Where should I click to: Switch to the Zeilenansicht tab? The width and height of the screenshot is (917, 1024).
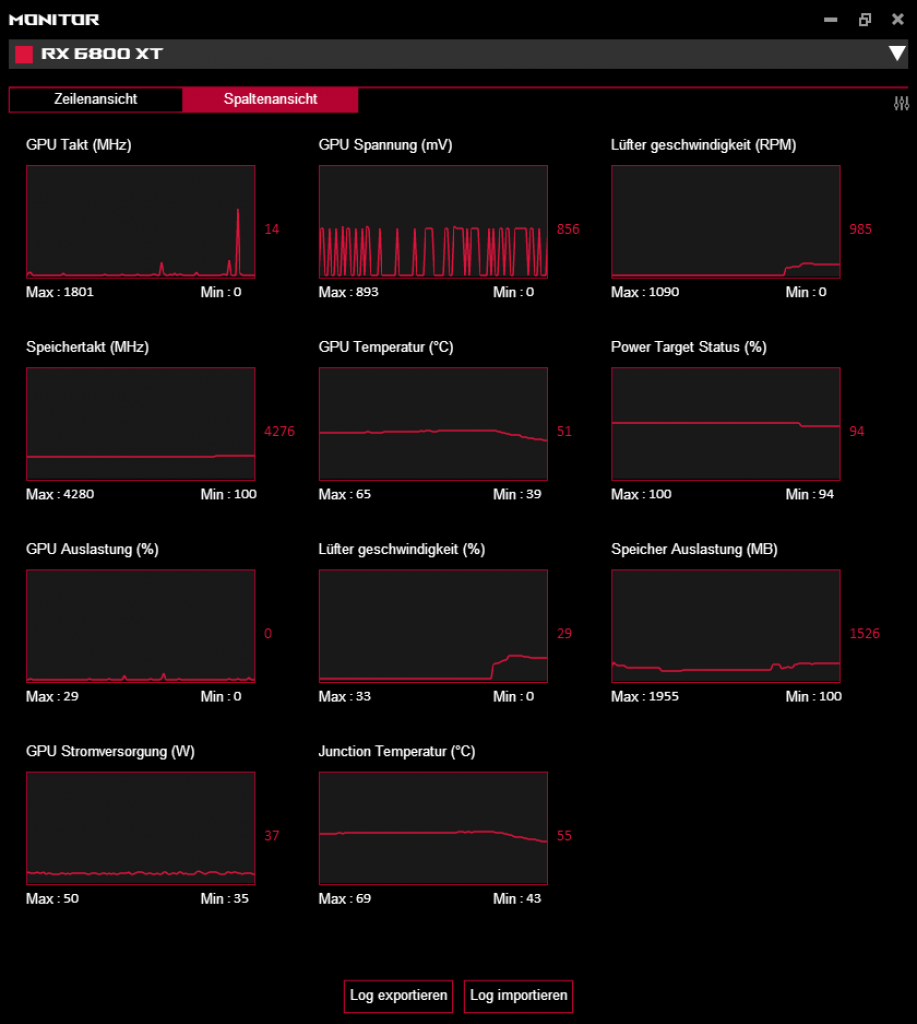(96, 99)
